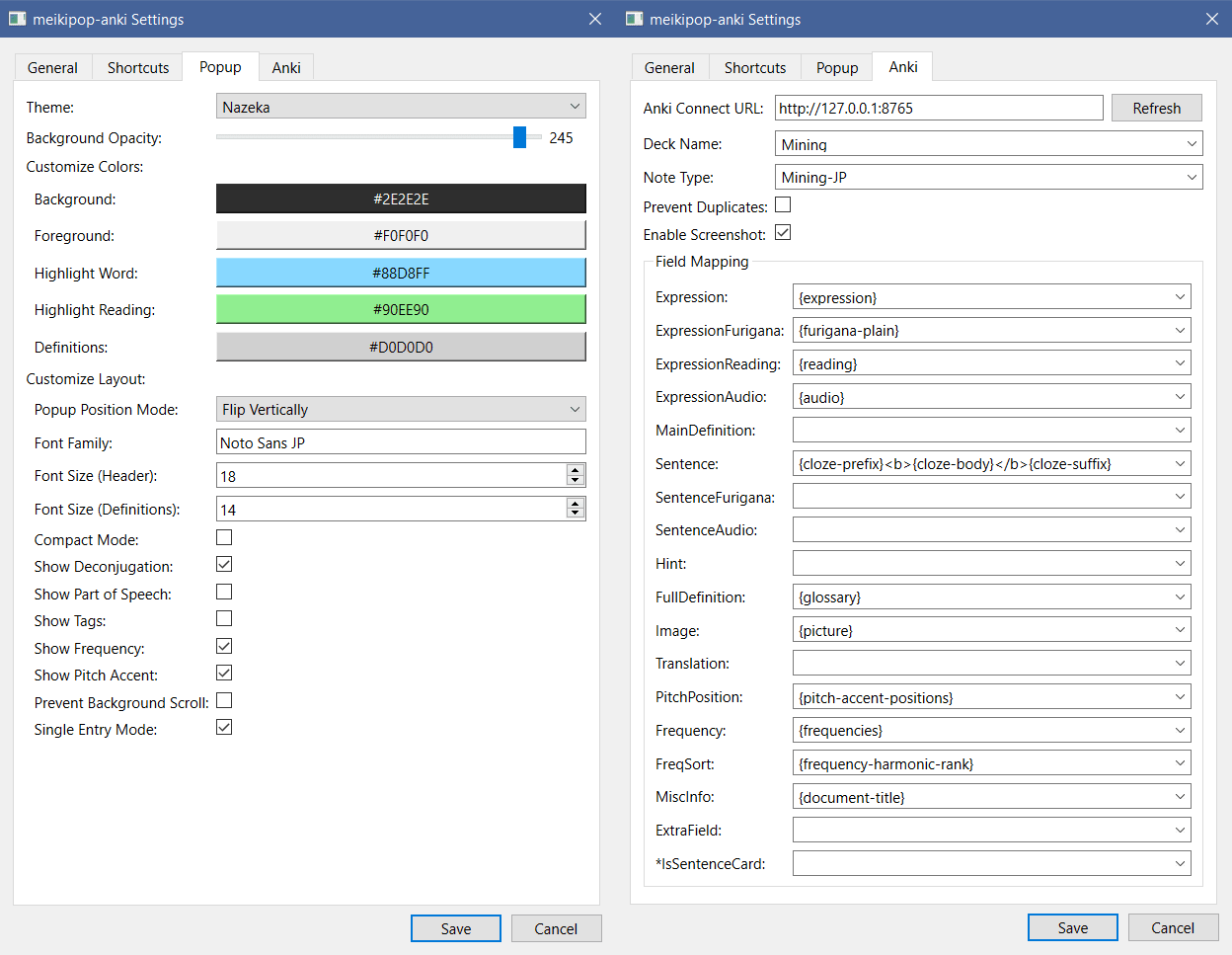Close the settings window showing Popup options
Image resolution: width=1232 pixels, height=955 pixels.
tap(595, 19)
